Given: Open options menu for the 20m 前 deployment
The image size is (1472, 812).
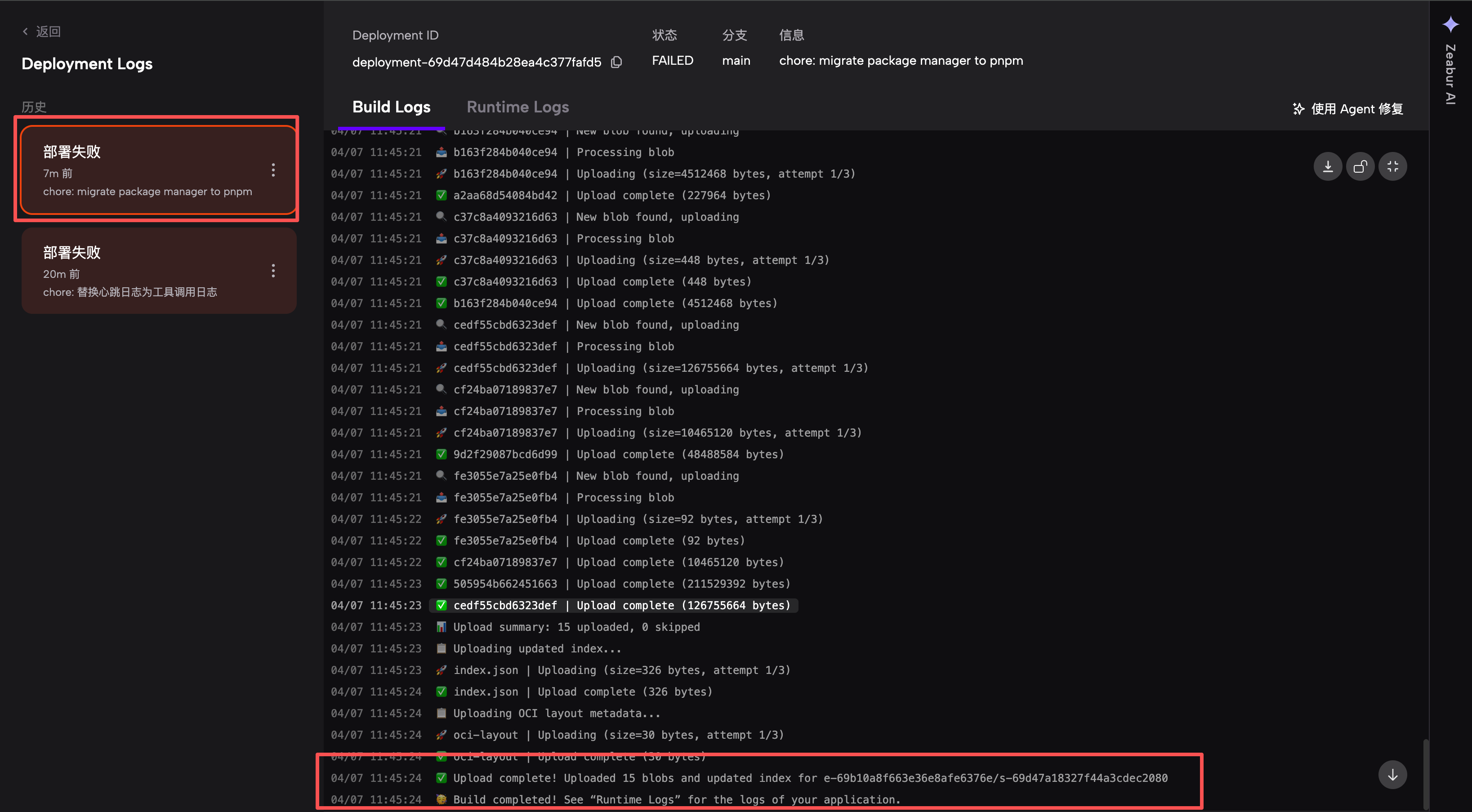Looking at the screenshot, I should (273, 270).
